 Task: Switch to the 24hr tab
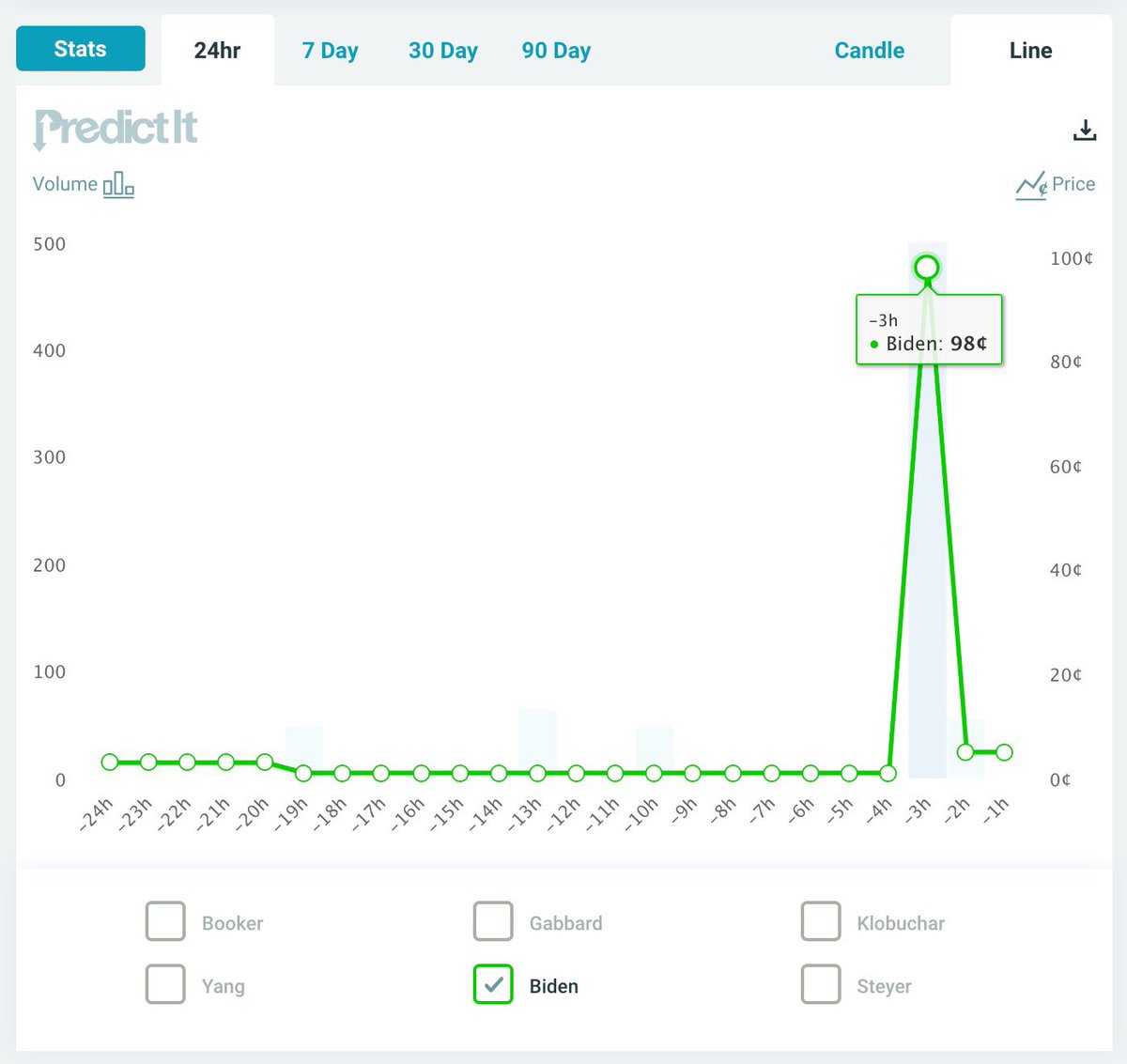[x=218, y=51]
